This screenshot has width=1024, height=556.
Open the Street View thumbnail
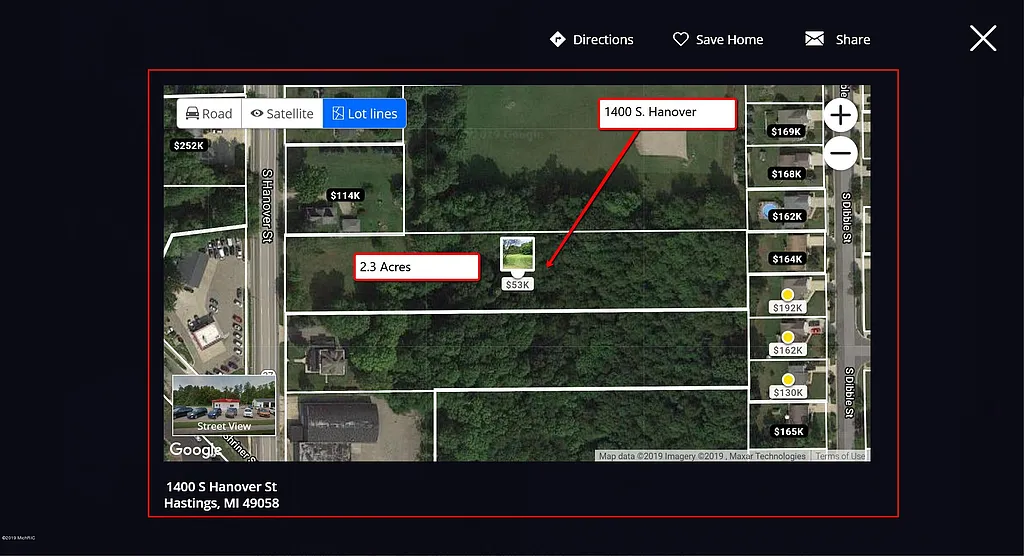pos(224,405)
